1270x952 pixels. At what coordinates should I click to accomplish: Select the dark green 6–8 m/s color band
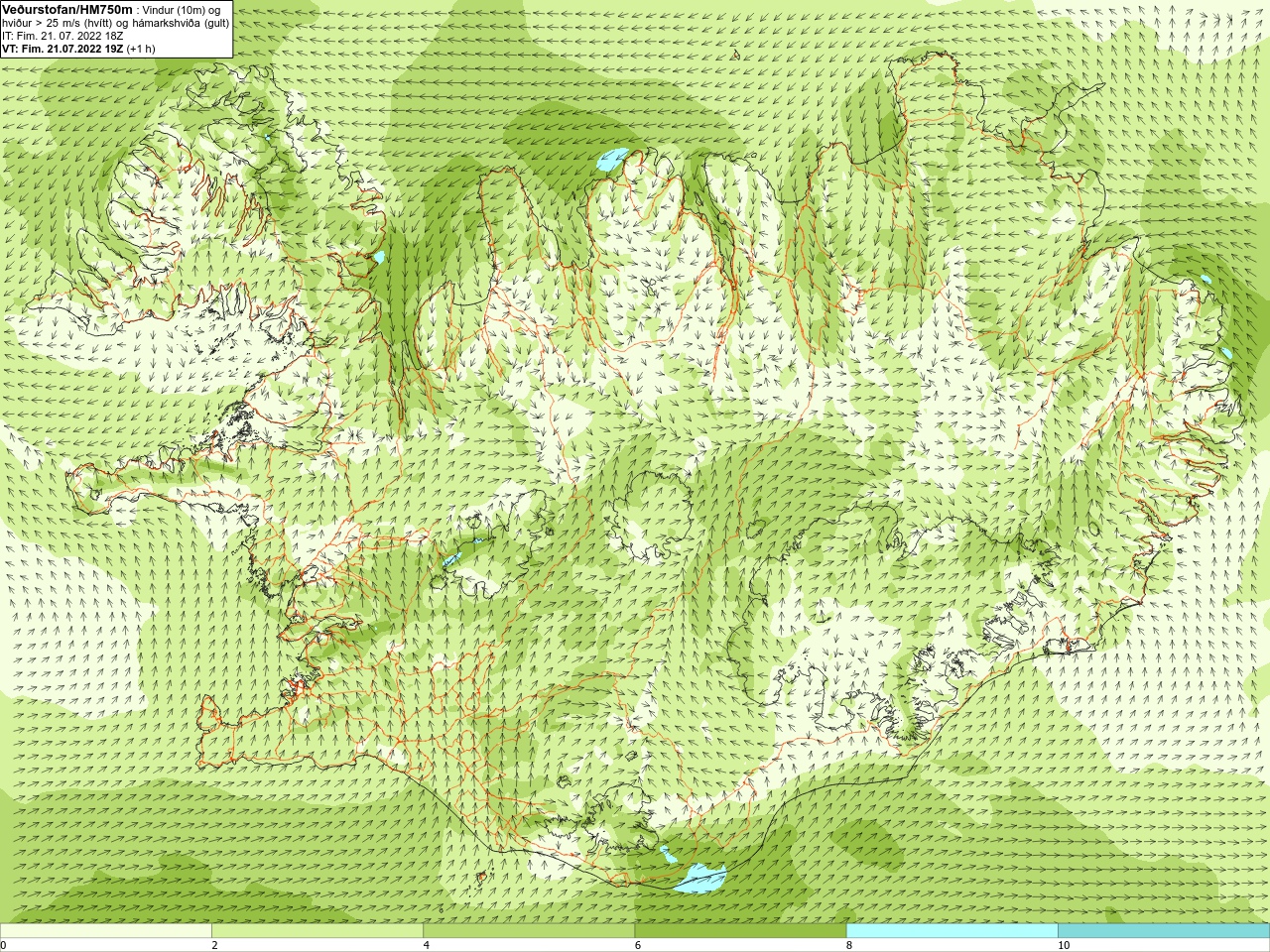point(740,931)
